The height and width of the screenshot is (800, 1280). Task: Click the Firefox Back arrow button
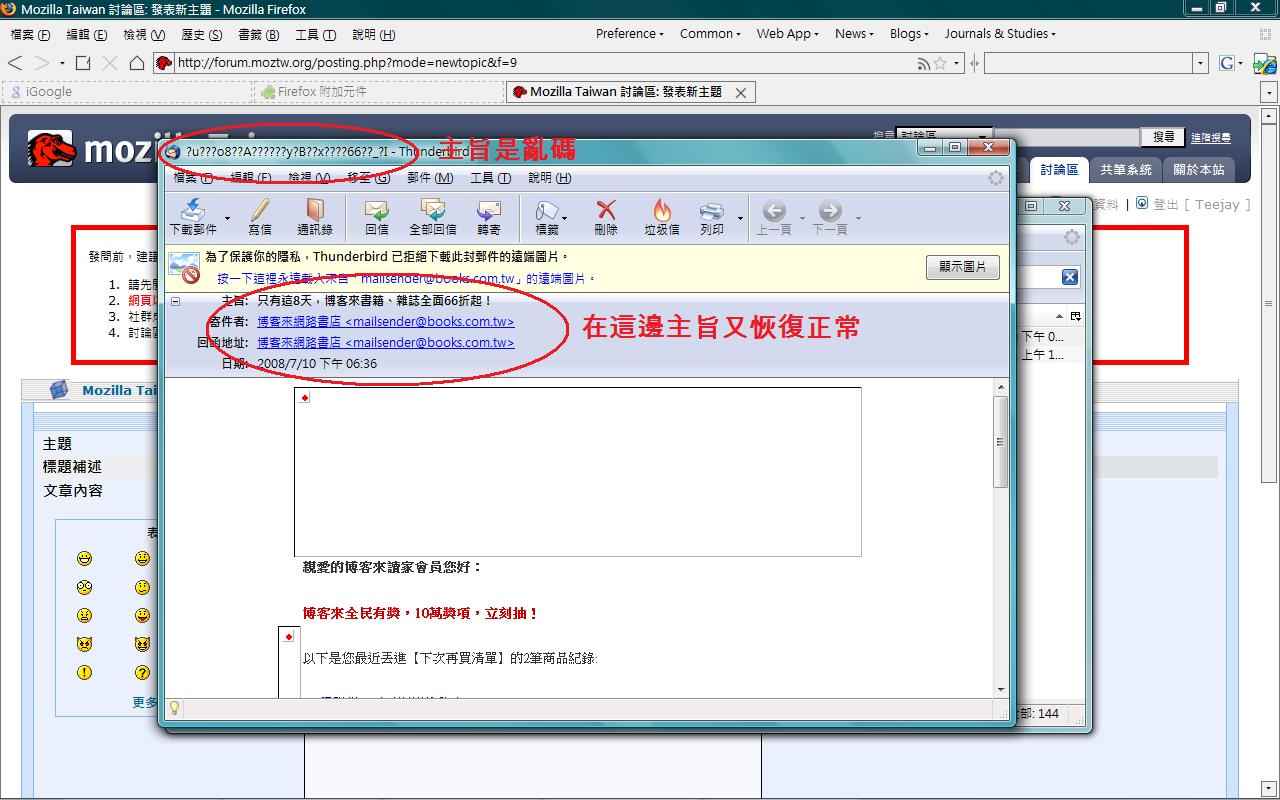click(16, 63)
